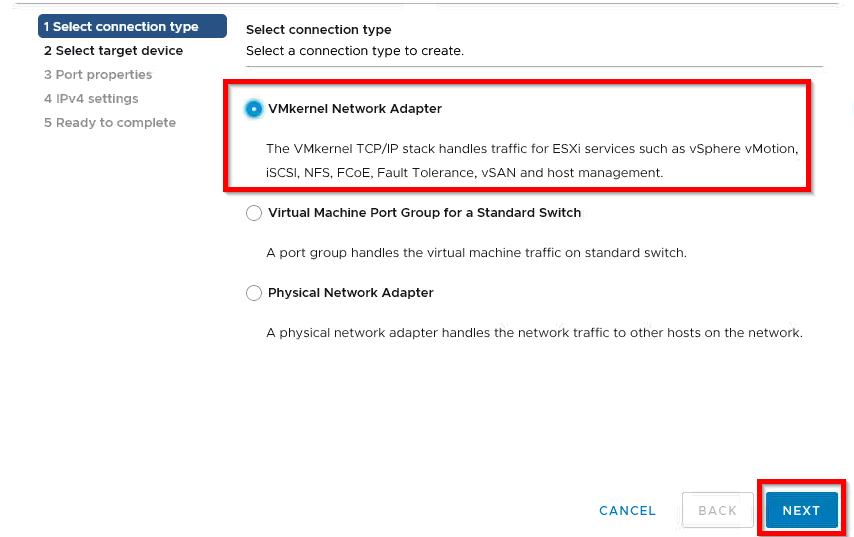Viewport: 854px width, 537px height.
Task: Jump to step 3 Port properties
Action: click(98, 75)
